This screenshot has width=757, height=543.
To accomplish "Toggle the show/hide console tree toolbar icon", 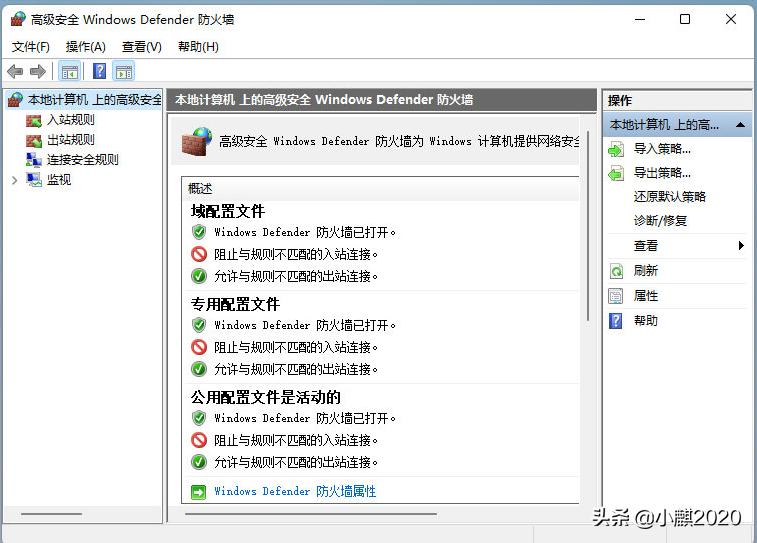I will (x=70, y=72).
